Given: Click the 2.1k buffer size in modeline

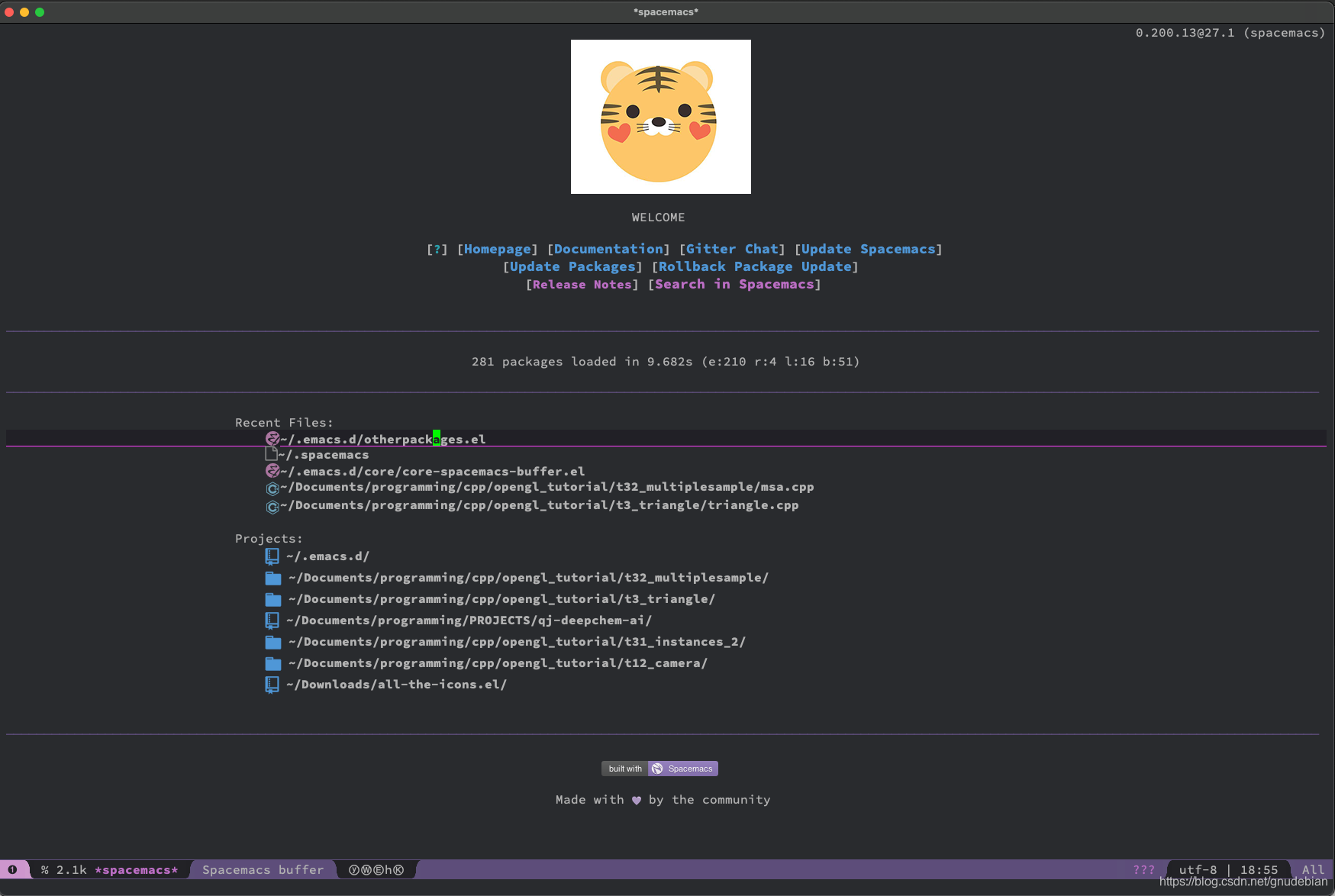Looking at the screenshot, I should 72,870.
